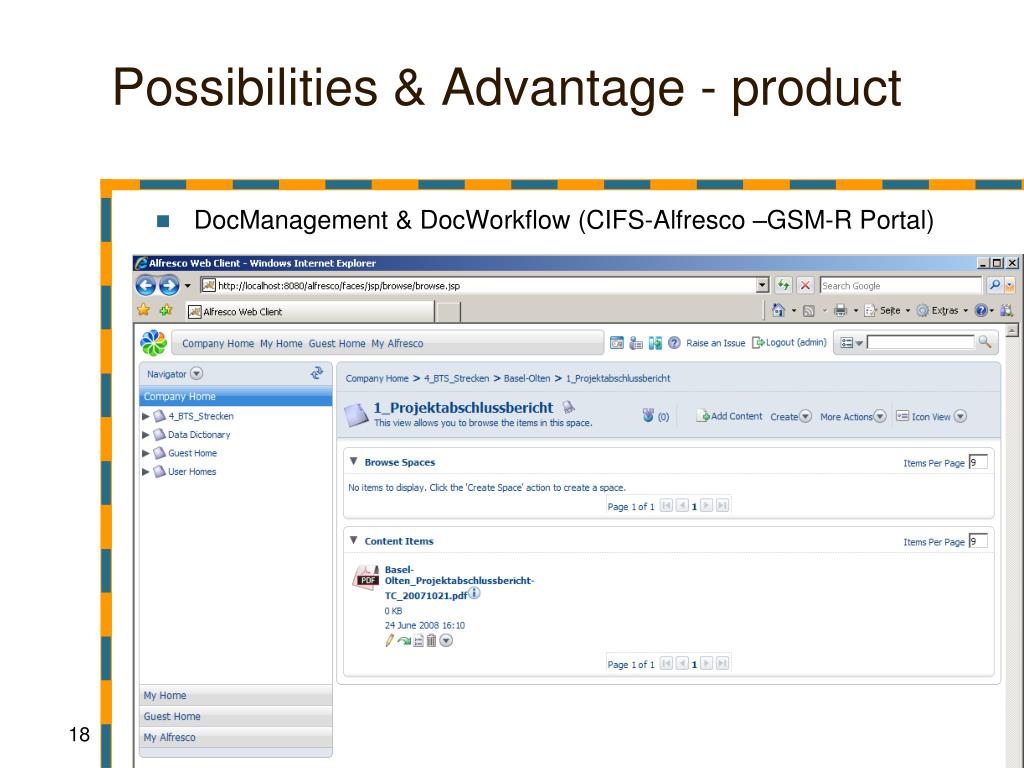
Task: Click the browser Help question mark icon
Action: [x=980, y=311]
